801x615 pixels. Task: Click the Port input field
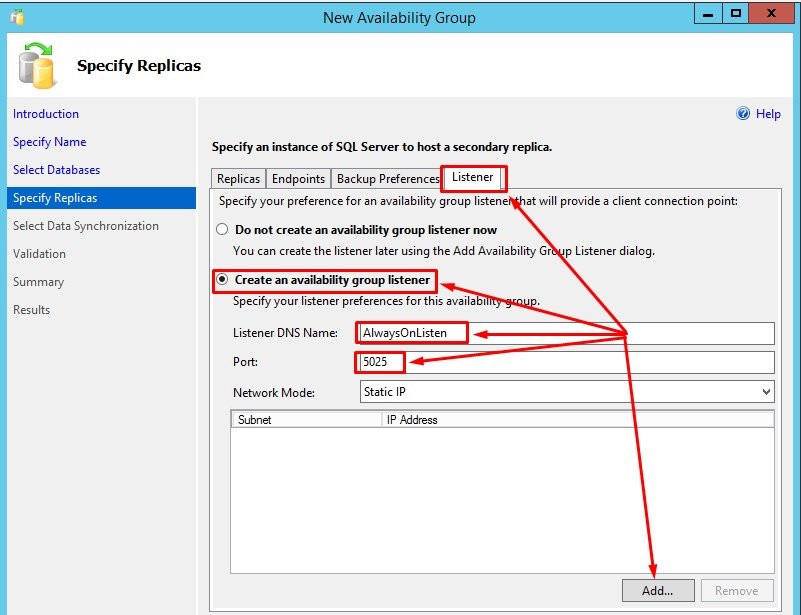point(566,361)
